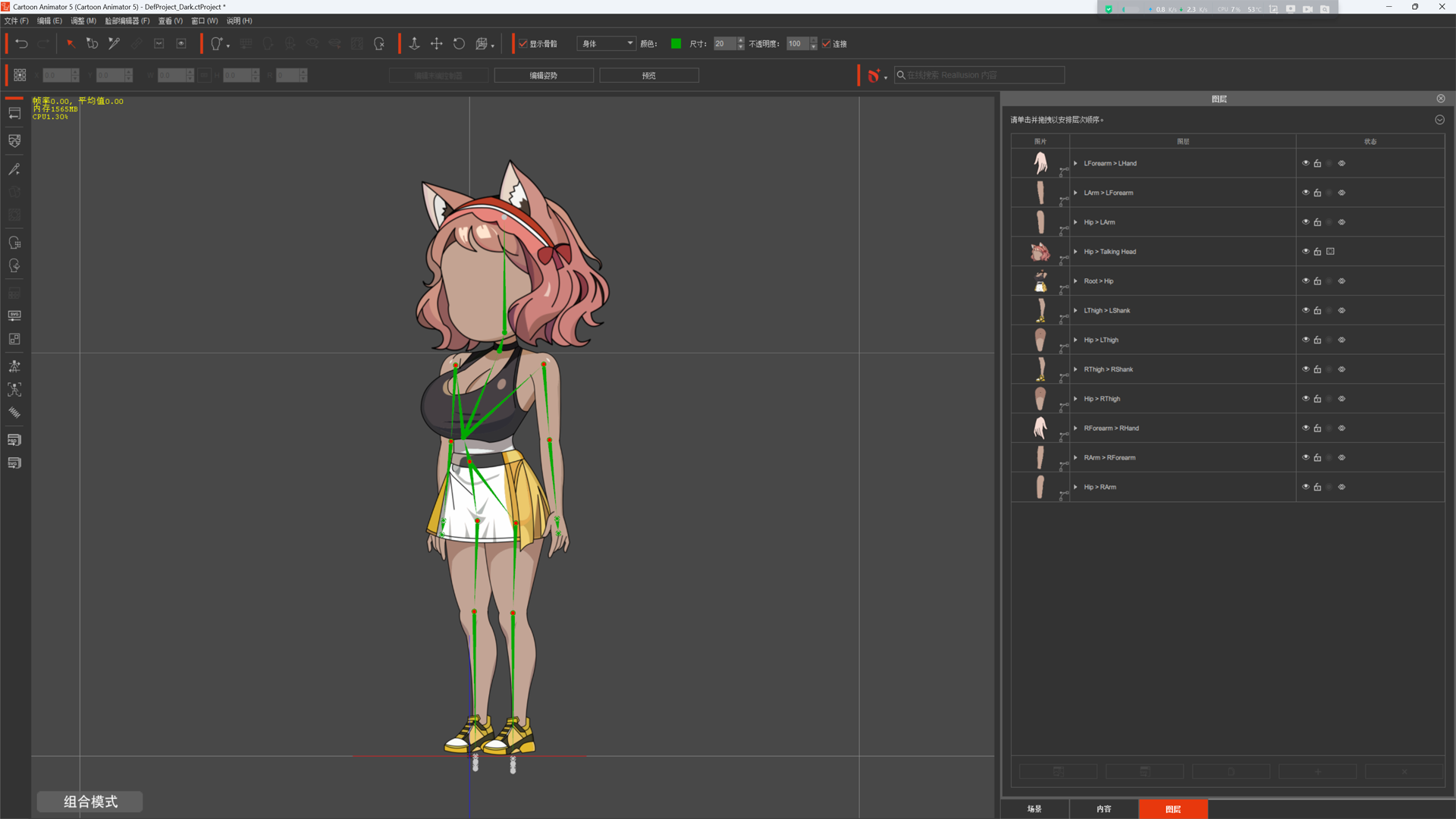
Task: Click the undo arrow icon
Action: (21, 44)
